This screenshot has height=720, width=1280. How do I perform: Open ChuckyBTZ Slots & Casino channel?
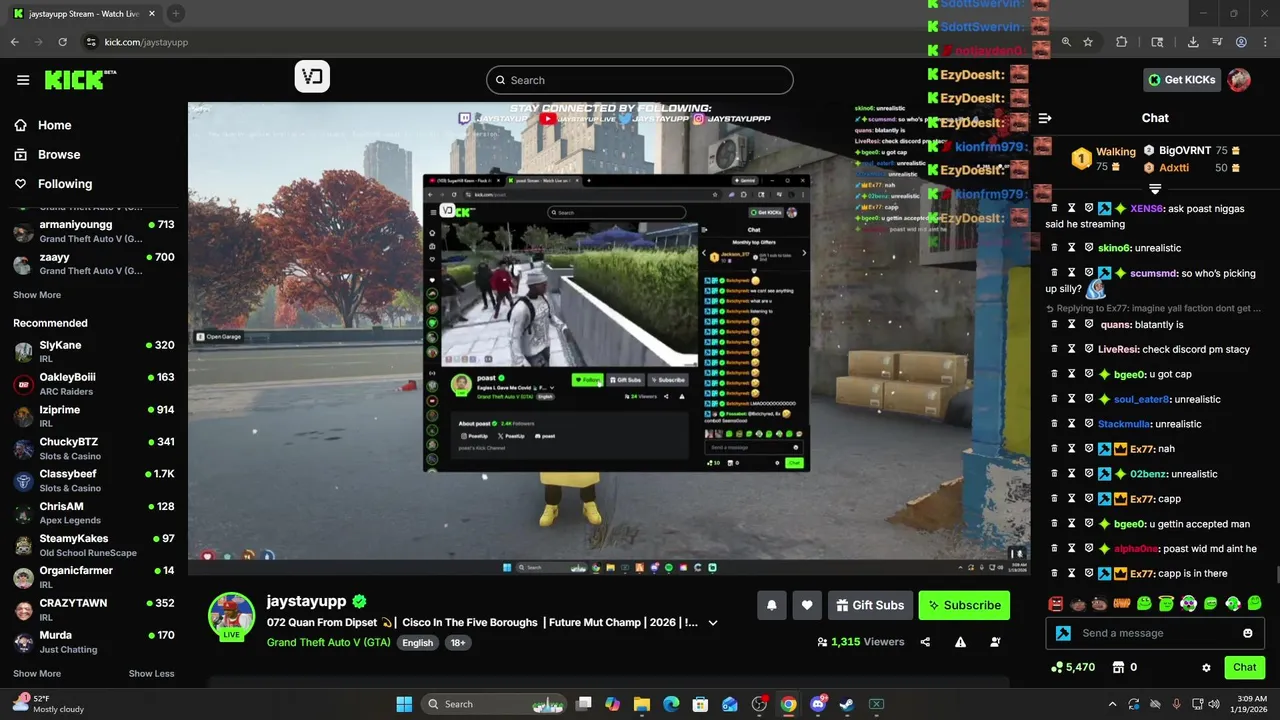click(x=94, y=448)
